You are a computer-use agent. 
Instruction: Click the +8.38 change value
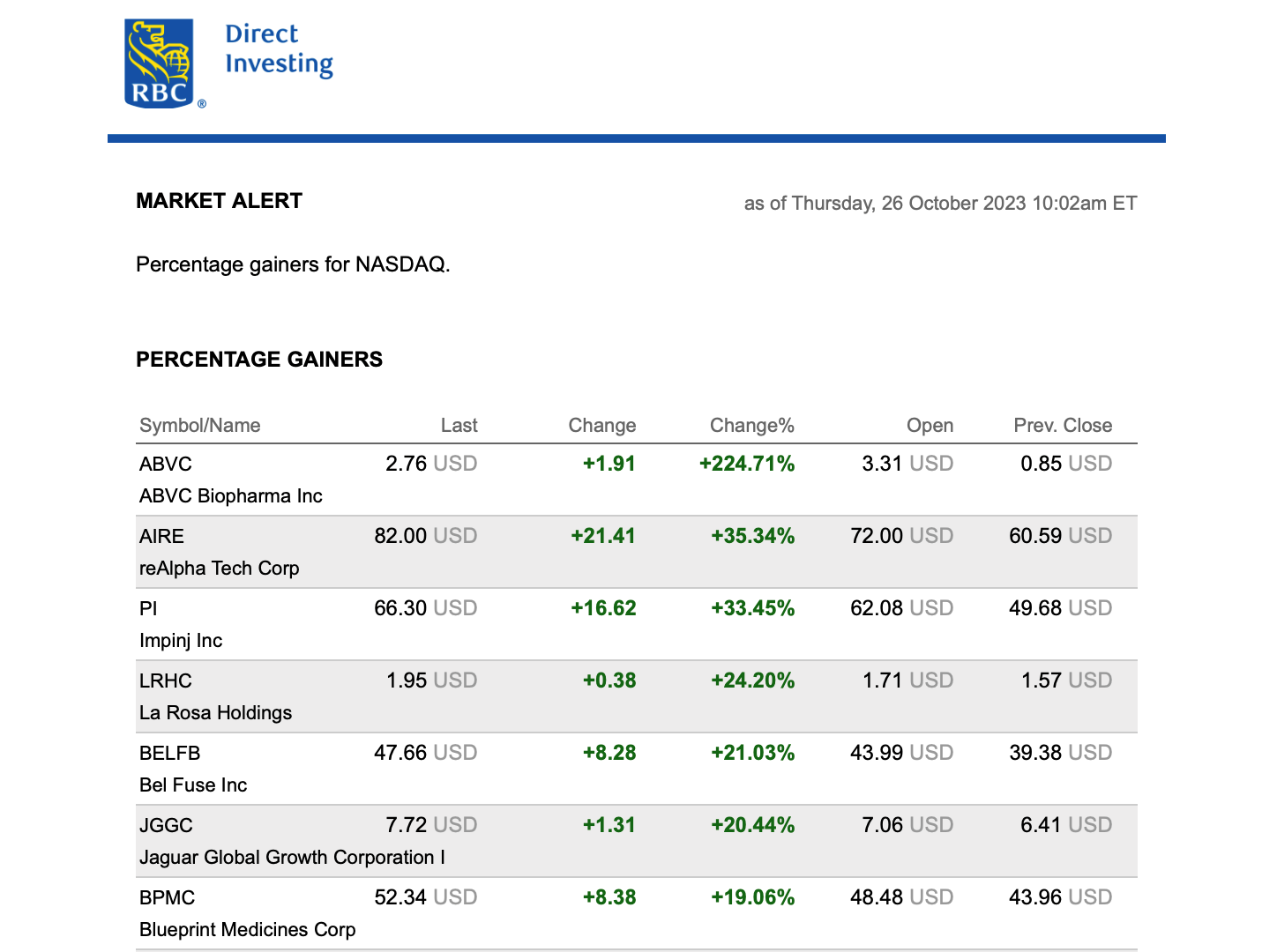(609, 897)
